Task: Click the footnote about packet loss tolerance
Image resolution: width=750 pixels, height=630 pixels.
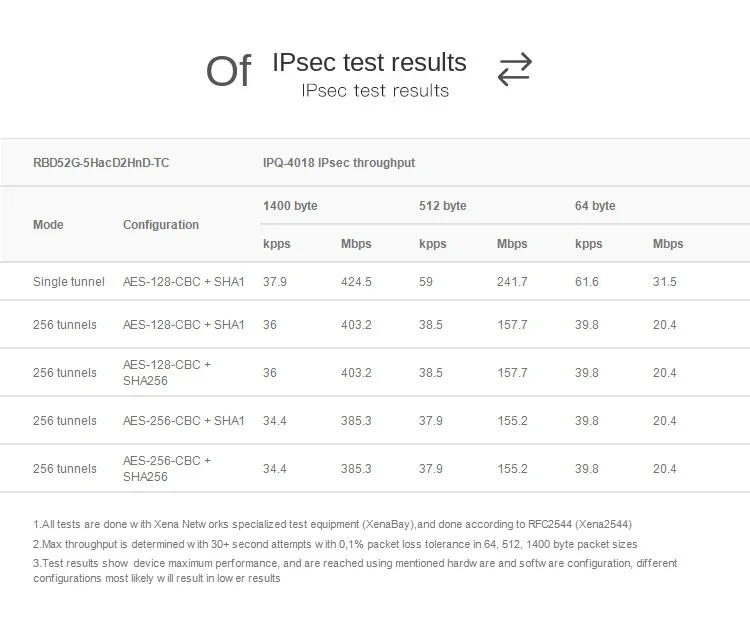Action: (x=335, y=544)
